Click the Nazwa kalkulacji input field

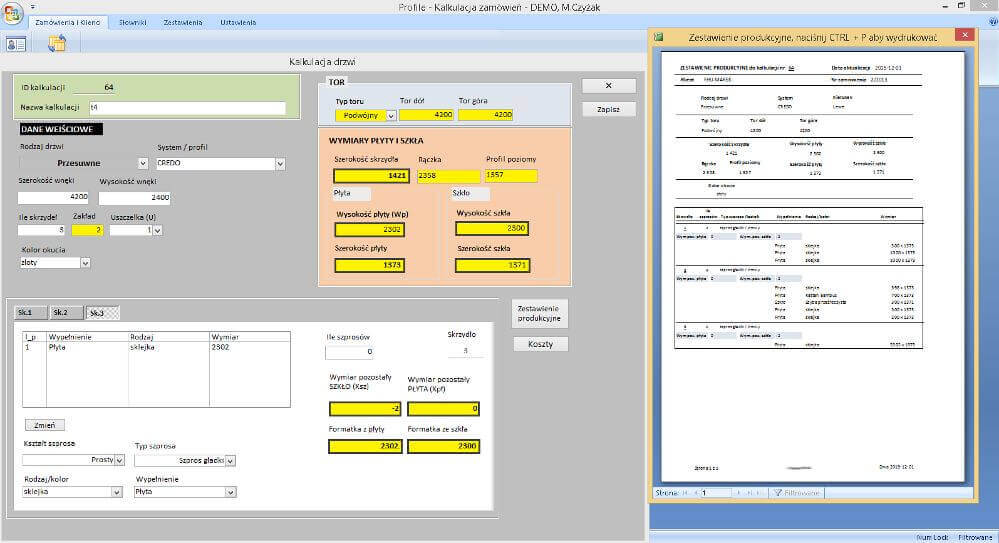tap(187, 108)
